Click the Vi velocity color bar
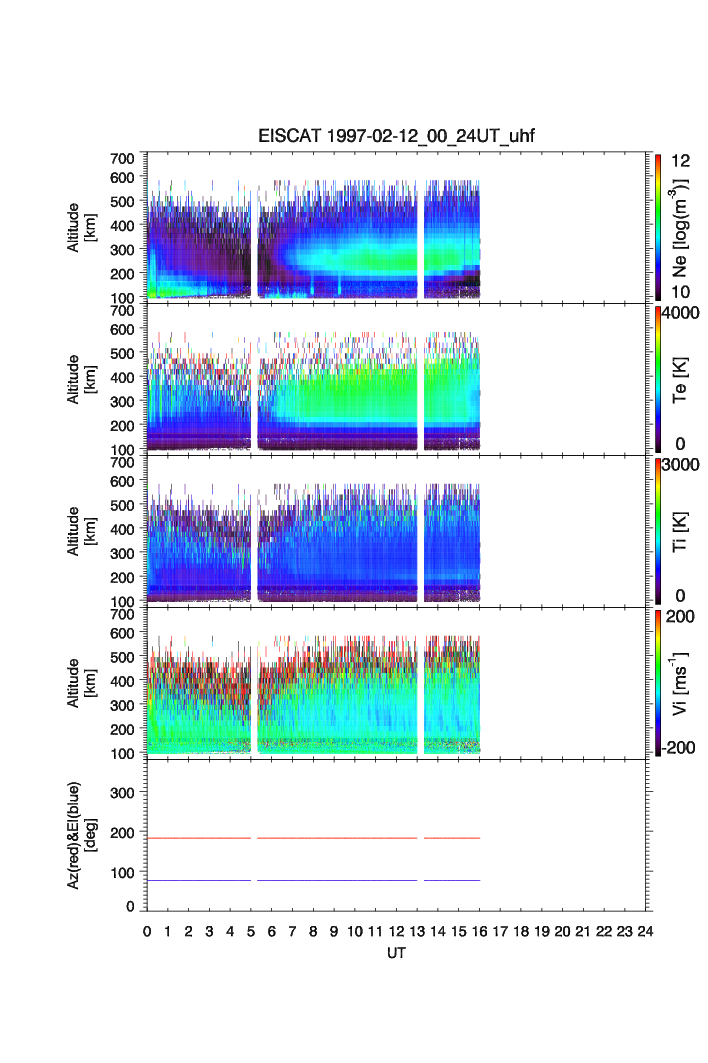Screen dimensions: 708x1063 (658, 683)
